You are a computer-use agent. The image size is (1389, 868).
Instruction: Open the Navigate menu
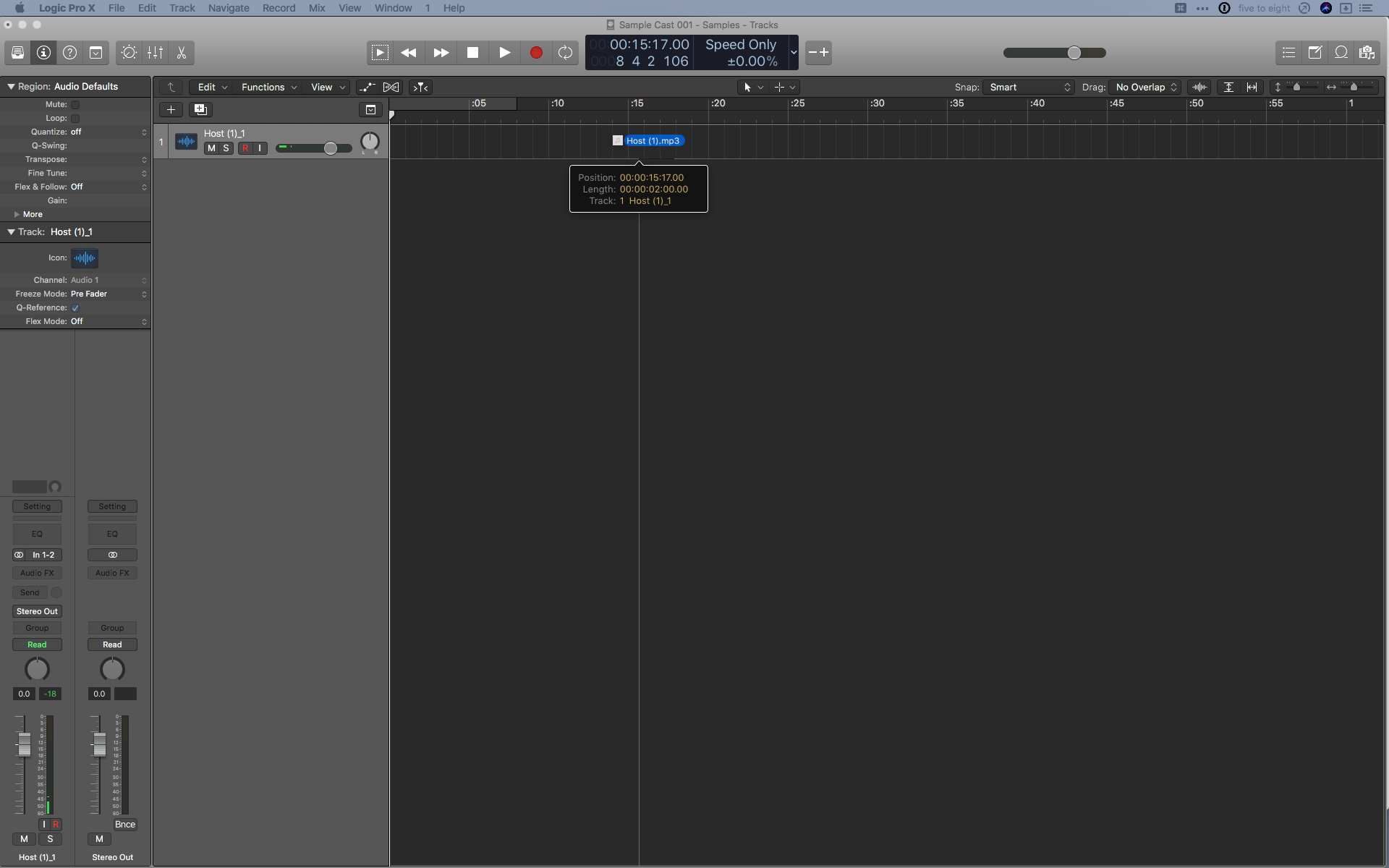229,8
